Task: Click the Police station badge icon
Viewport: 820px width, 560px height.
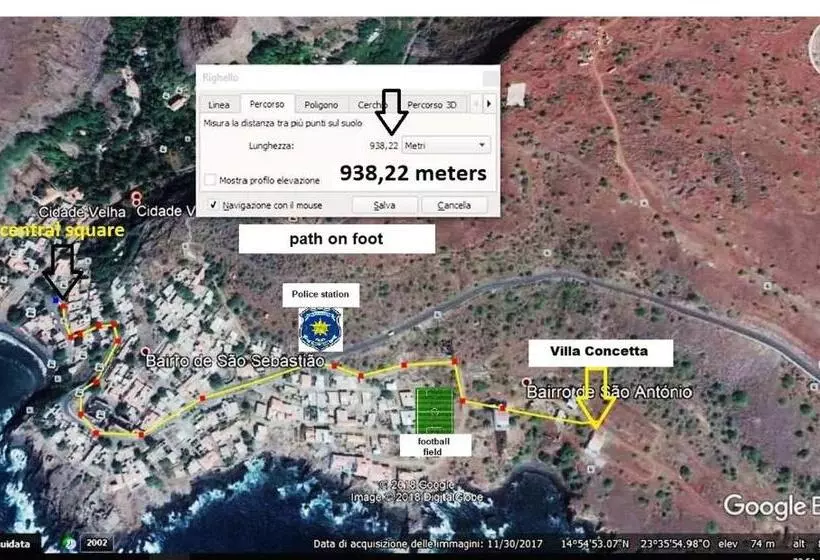Action: click(x=320, y=329)
